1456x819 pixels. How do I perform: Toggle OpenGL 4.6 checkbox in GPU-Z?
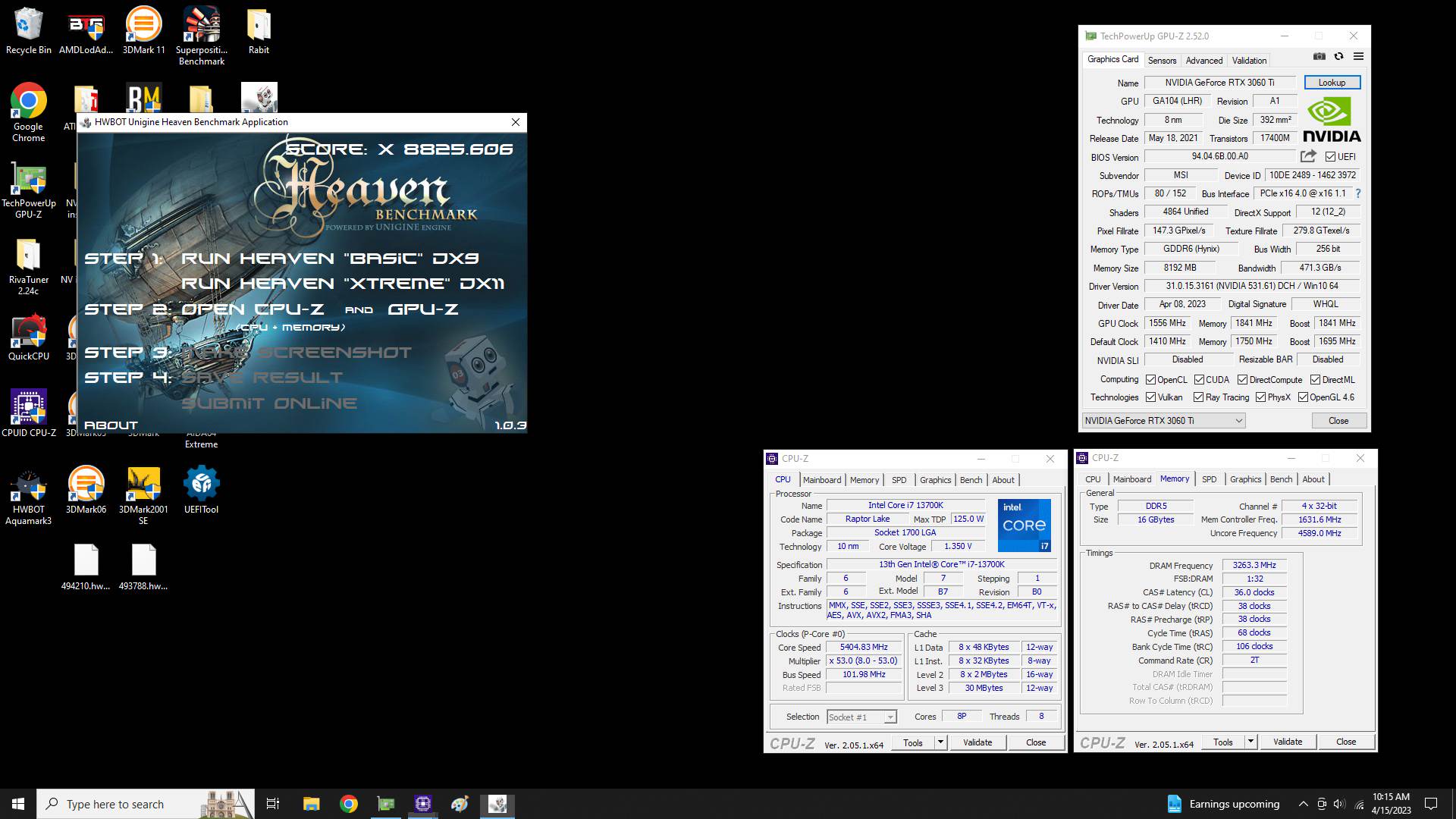pyautogui.click(x=1303, y=397)
